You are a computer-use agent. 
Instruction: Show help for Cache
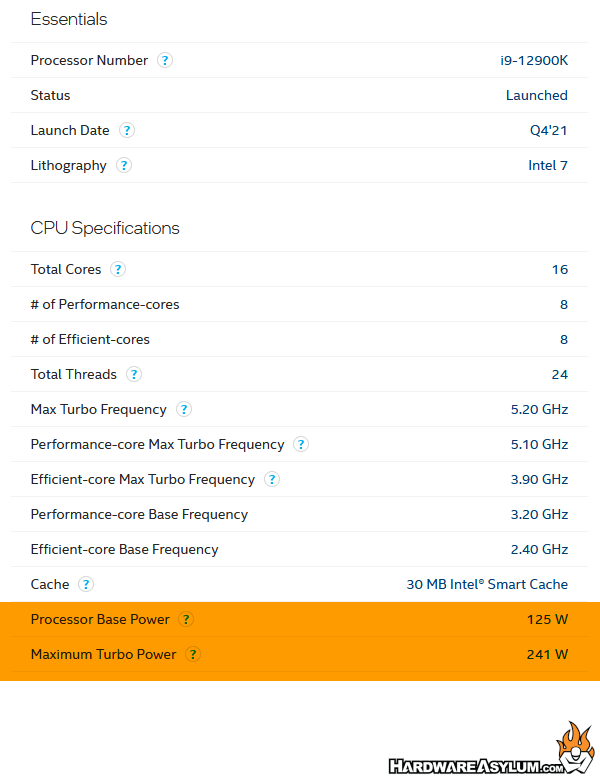pyautogui.click(x=87, y=584)
